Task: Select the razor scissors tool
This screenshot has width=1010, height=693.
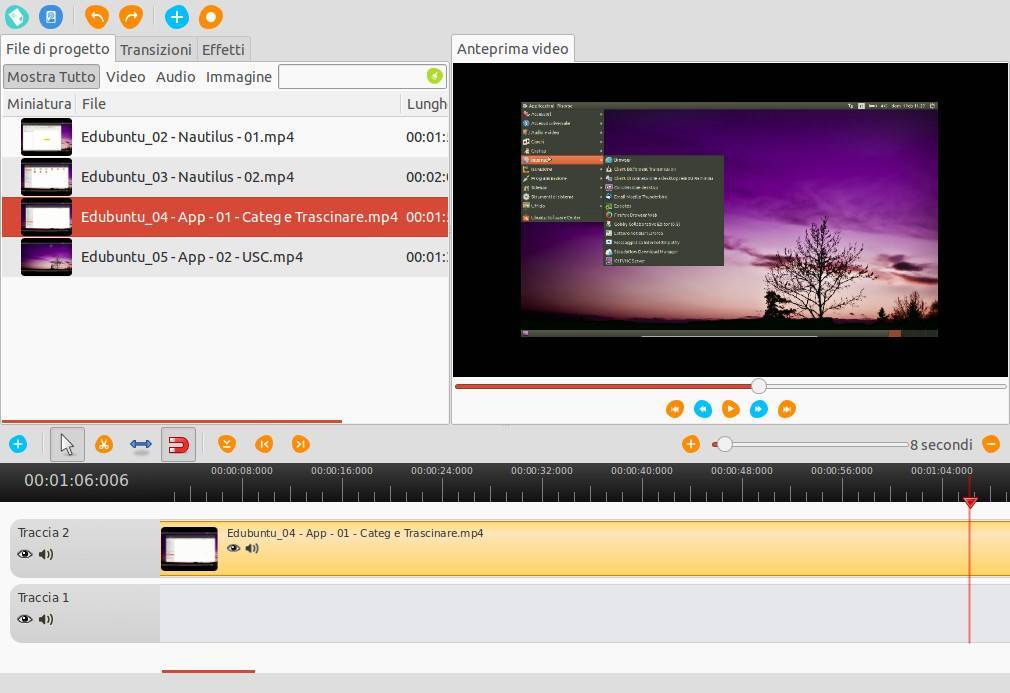Action: (x=104, y=444)
